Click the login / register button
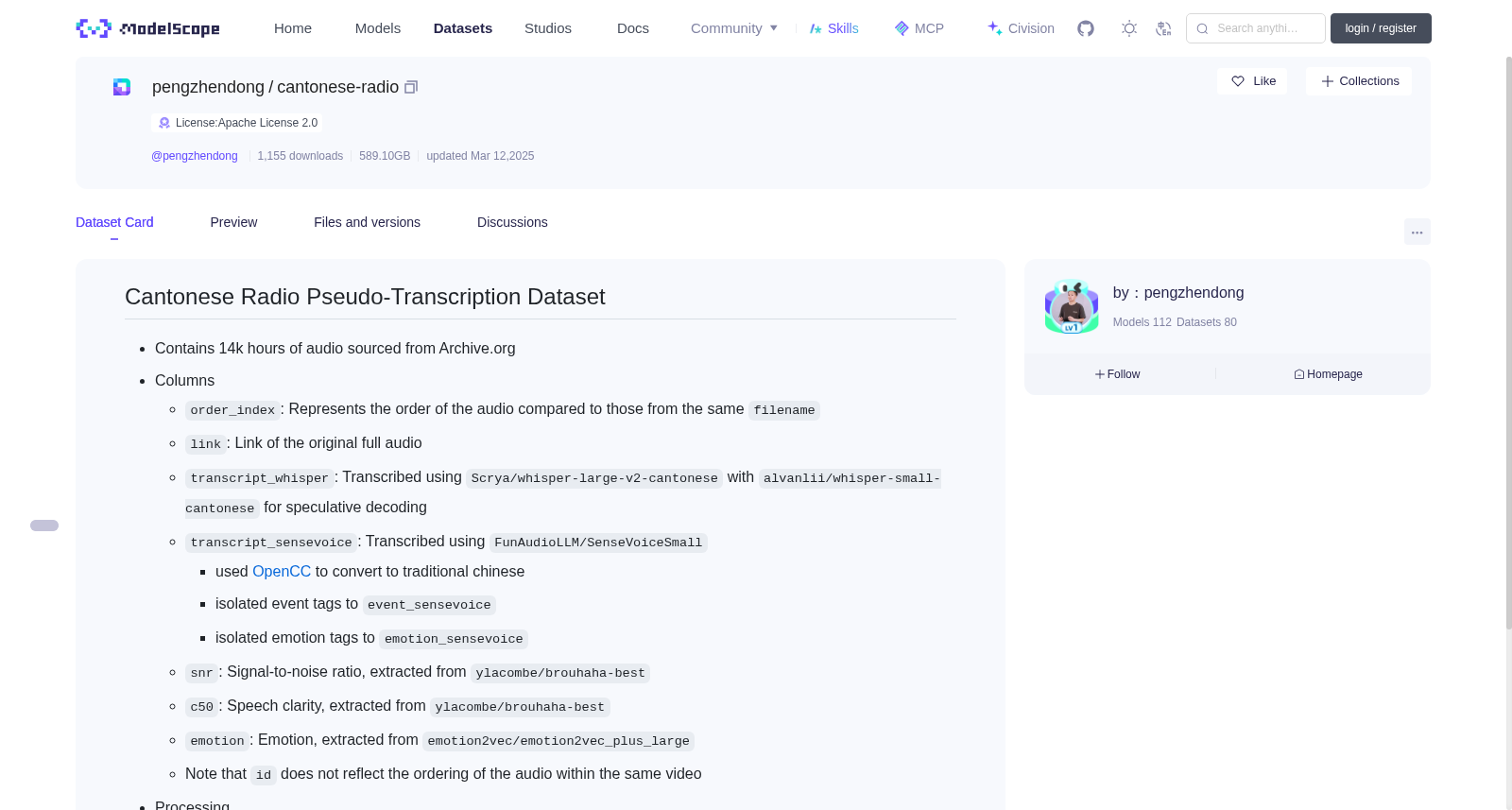 [x=1381, y=28]
